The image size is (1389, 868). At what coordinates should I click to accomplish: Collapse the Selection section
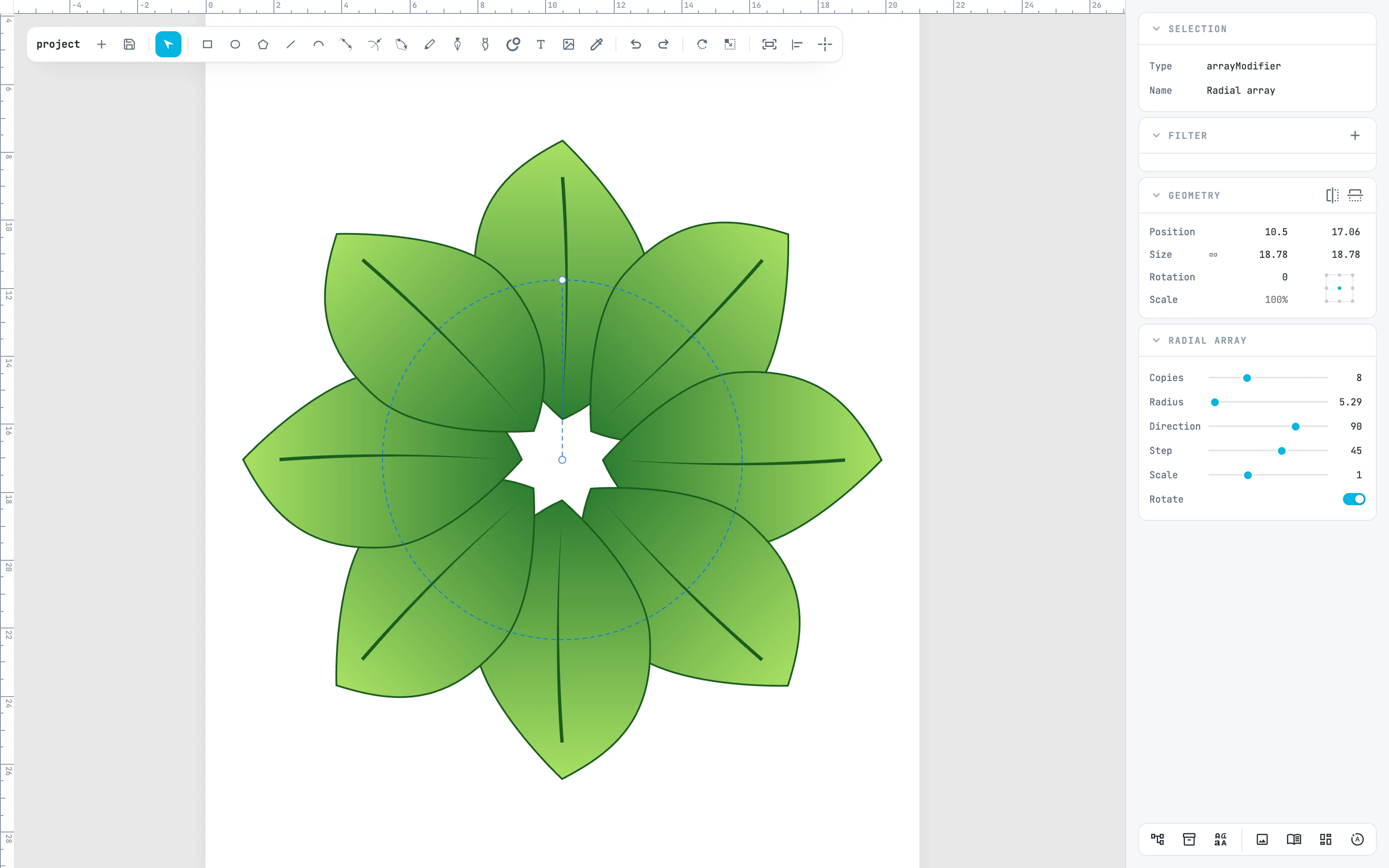click(1156, 29)
